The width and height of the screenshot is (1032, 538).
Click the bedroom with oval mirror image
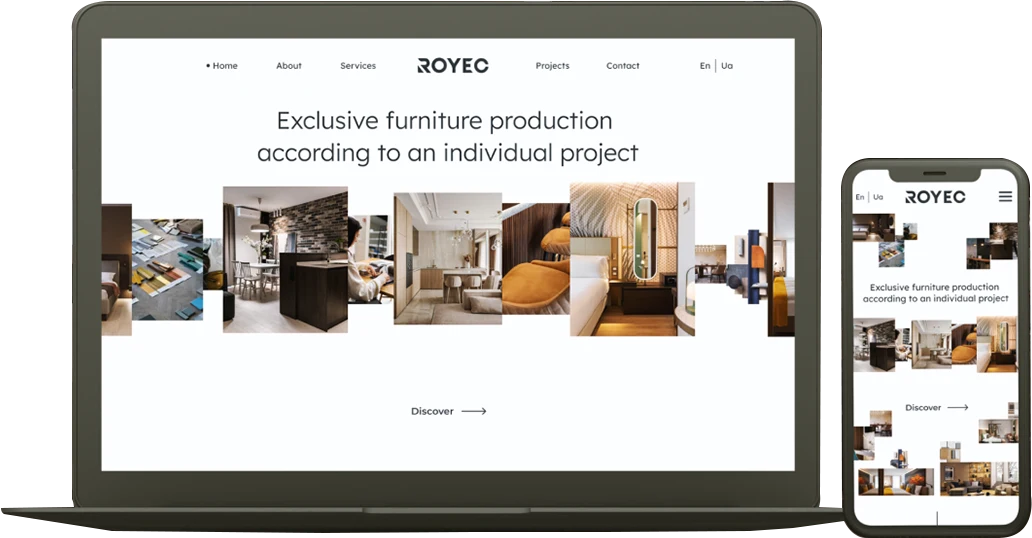(631, 259)
